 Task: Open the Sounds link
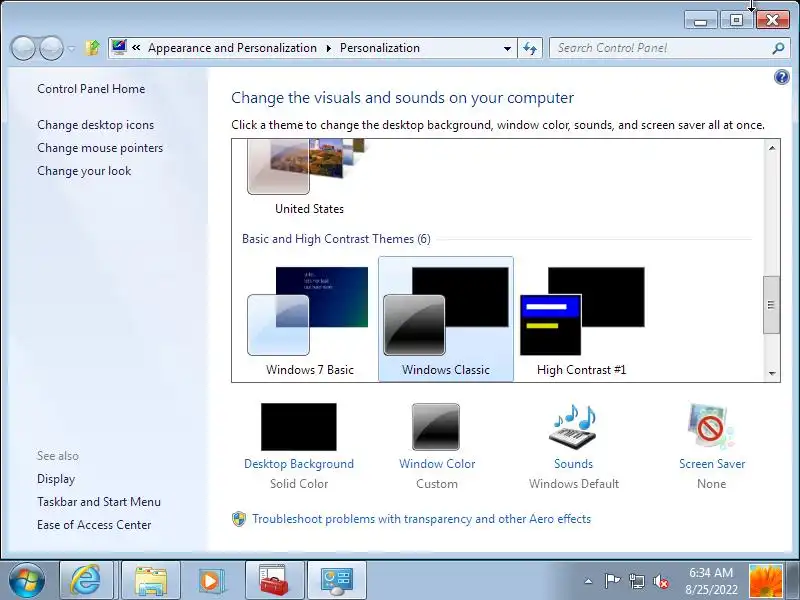coord(573,464)
